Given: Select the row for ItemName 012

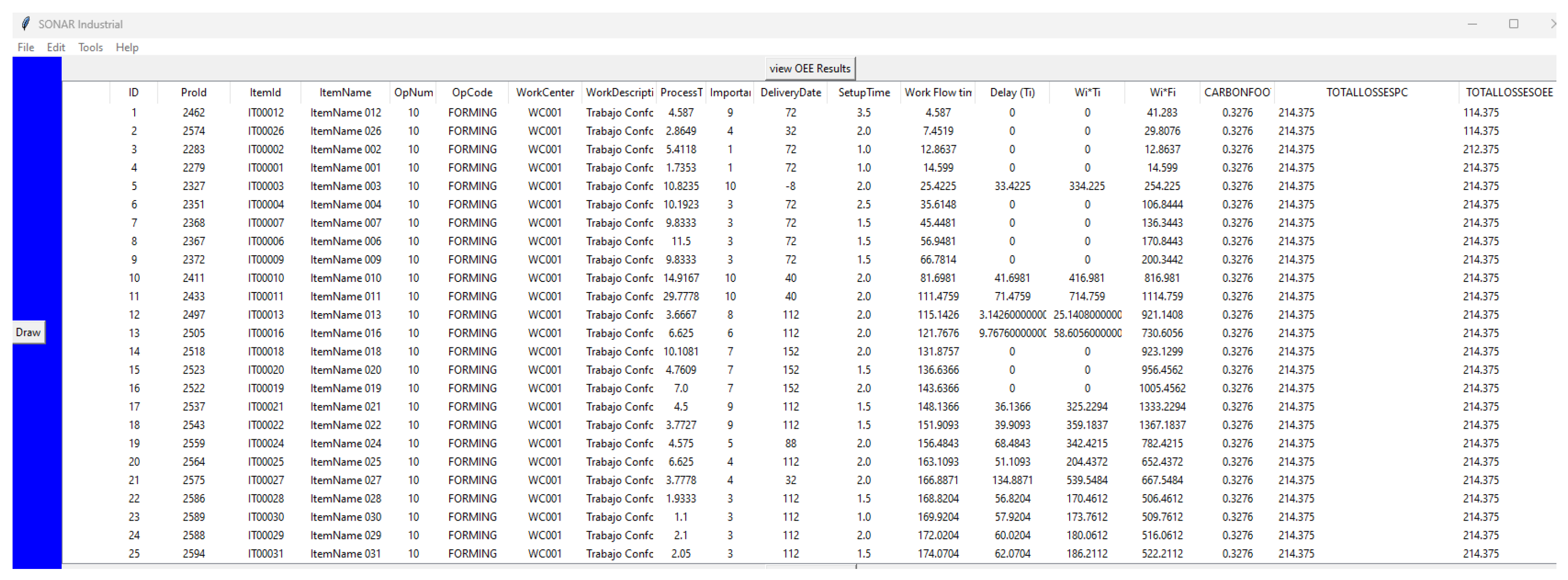Looking at the screenshot, I should [x=345, y=113].
